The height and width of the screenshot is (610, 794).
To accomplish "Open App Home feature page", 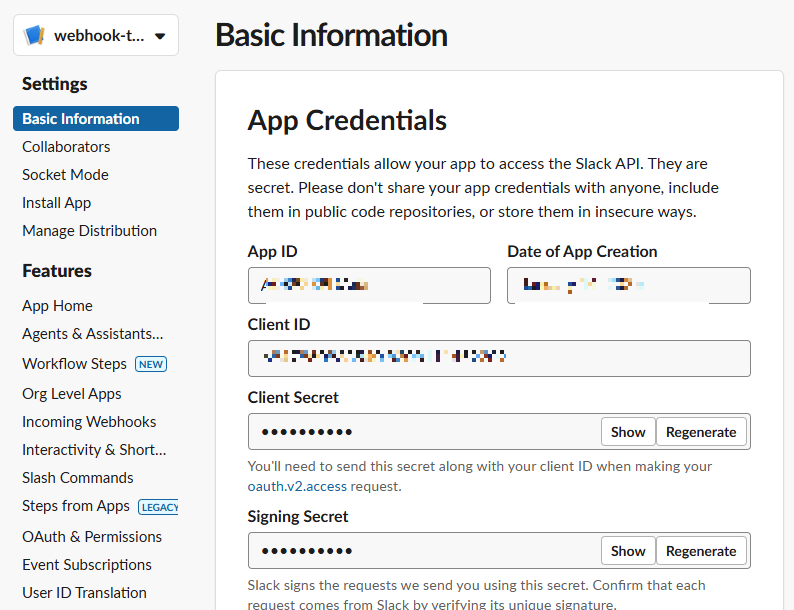I will 57,306.
